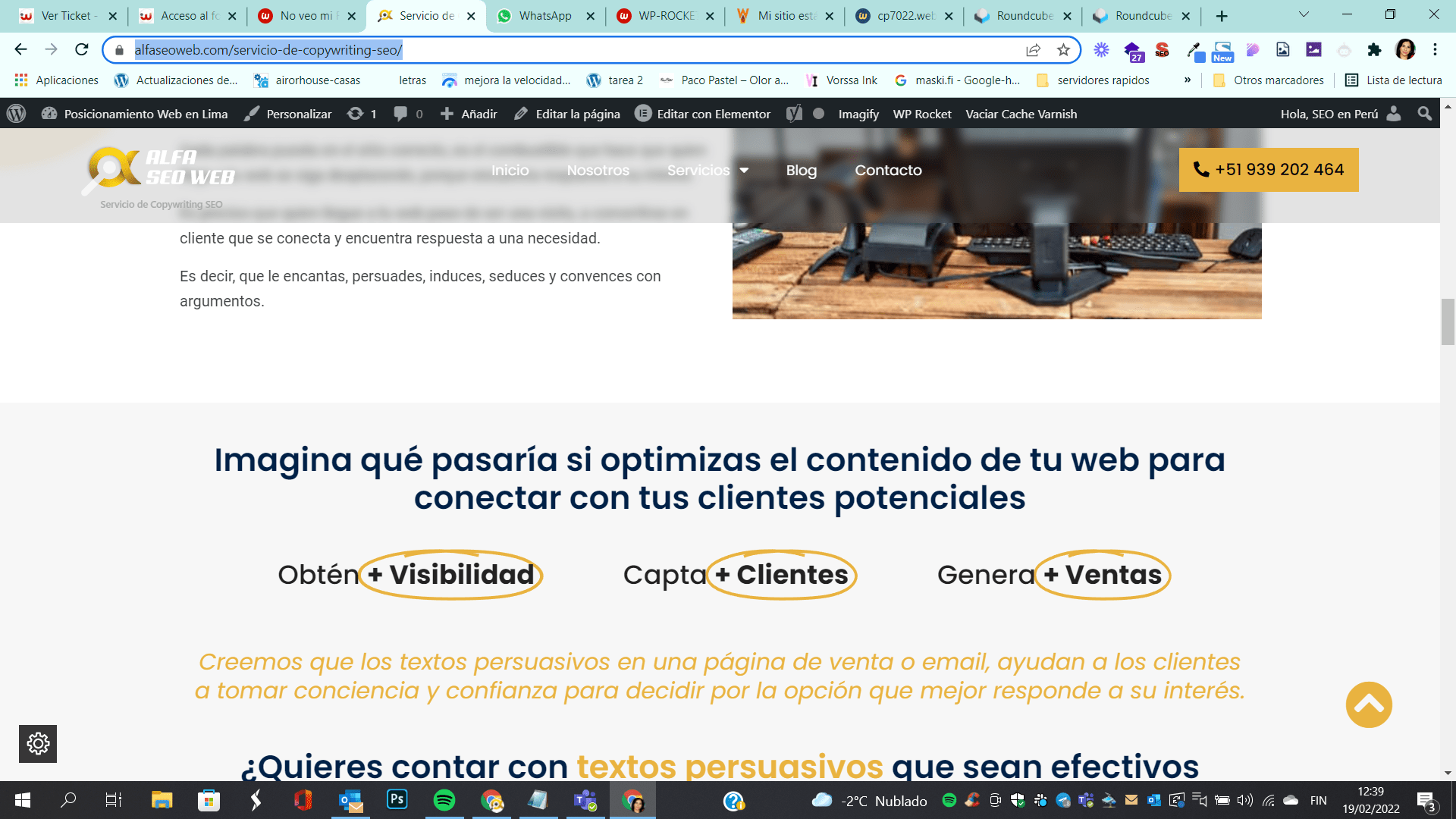Screen dimensions: 1456x819
Task: Show hidden bookmarks with the double chevron
Action: click(x=1187, y=80)
